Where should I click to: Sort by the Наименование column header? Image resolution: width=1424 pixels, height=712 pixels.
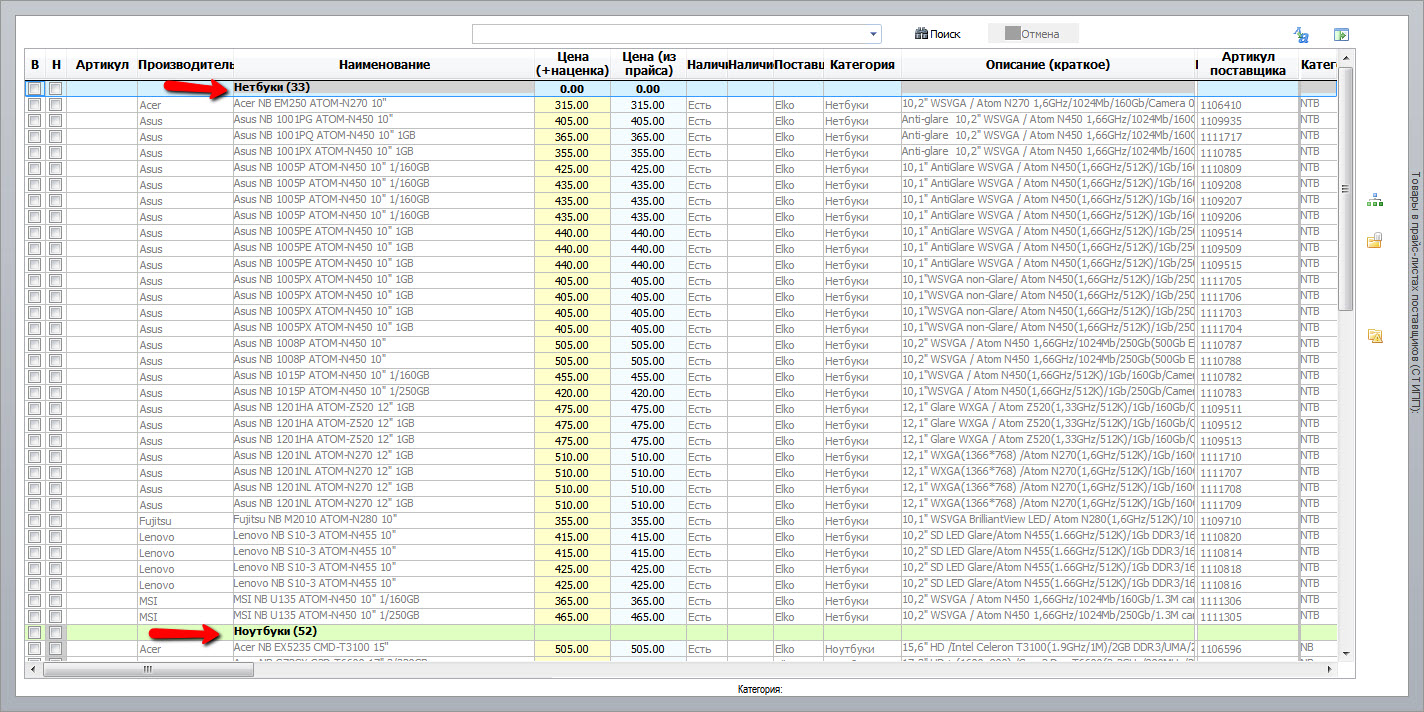tap(384, 65)
